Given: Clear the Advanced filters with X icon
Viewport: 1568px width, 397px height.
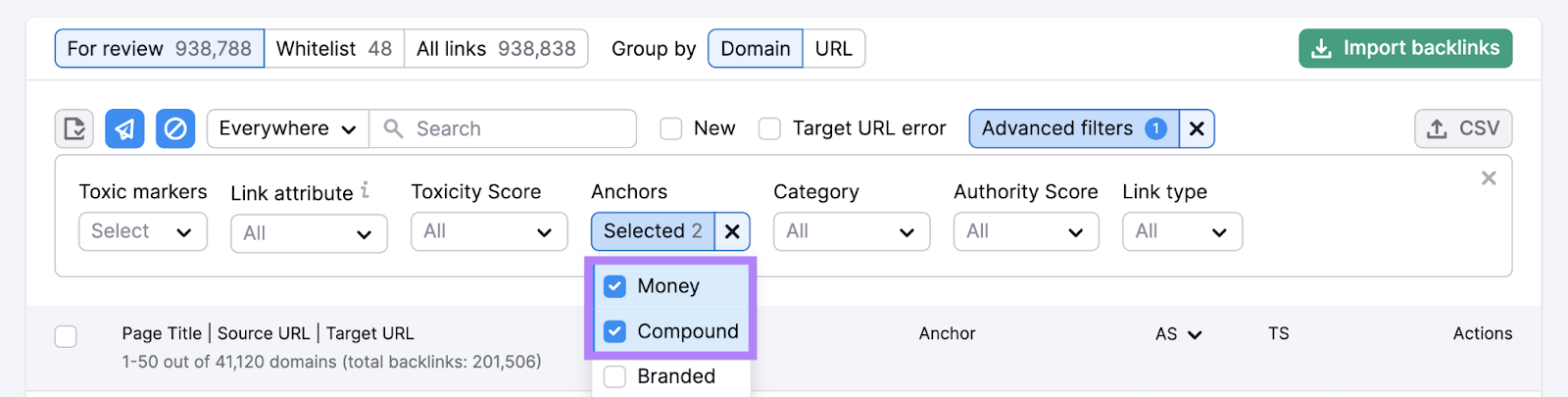Looking at the screenshot, I should pyautogui.click(x=1197, y=128).
